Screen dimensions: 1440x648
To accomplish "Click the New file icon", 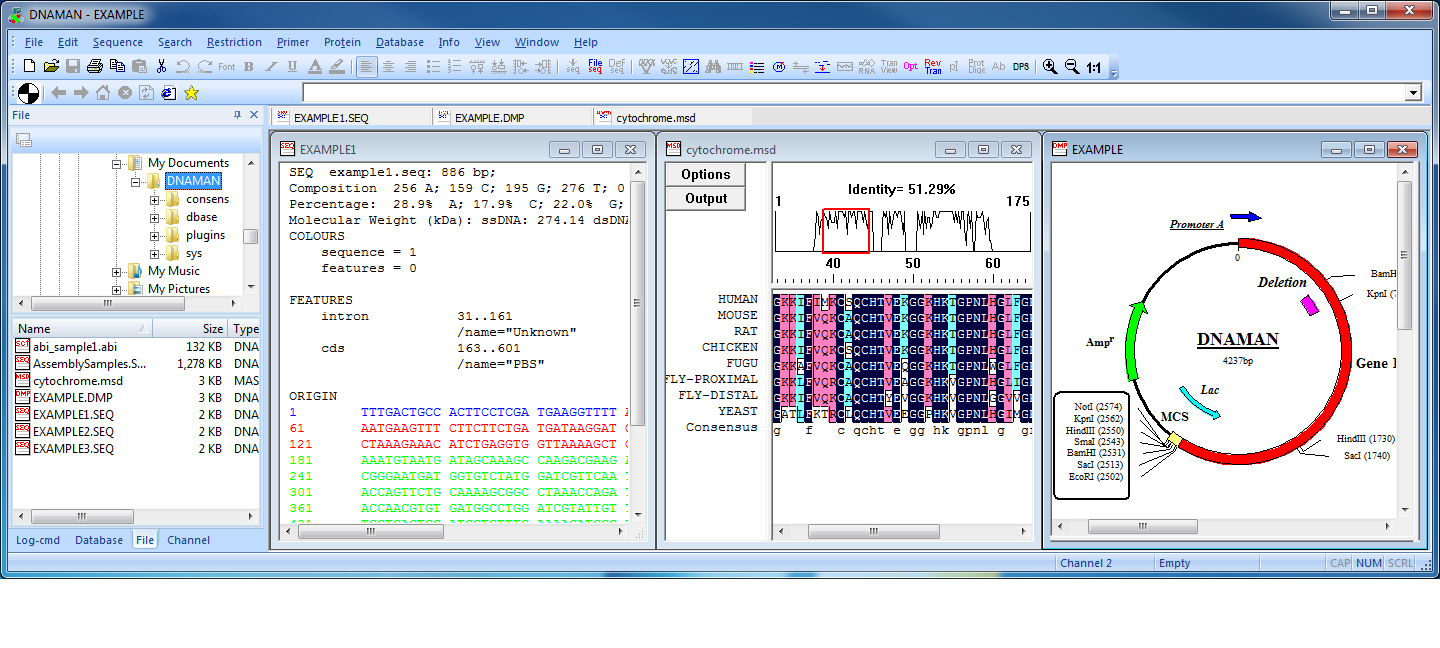I will click(29, 67).
